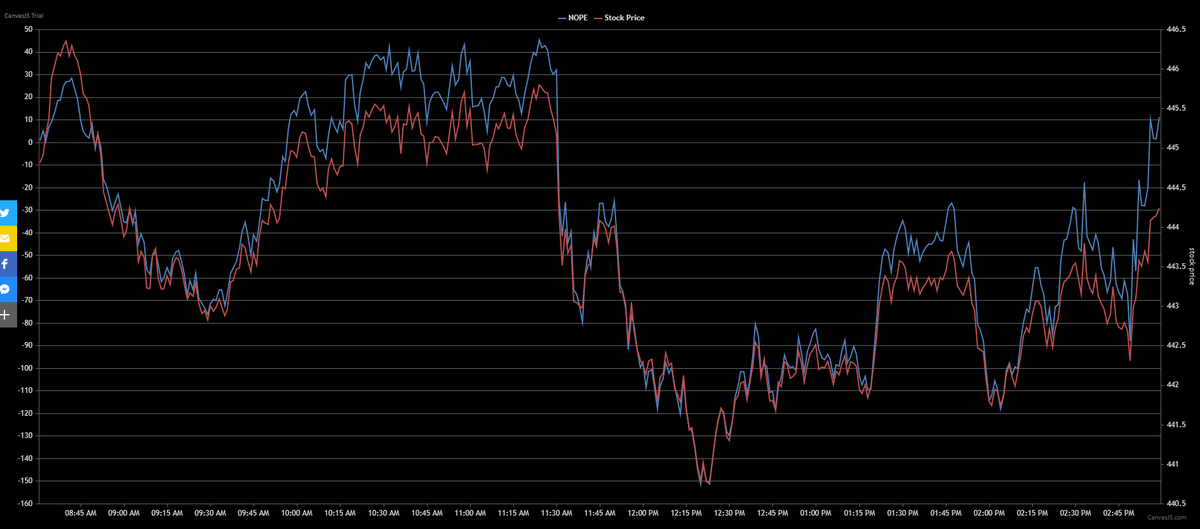Click the 02:45 PM time axis label
1200x529 pixels.
(x=1120, y=513)
